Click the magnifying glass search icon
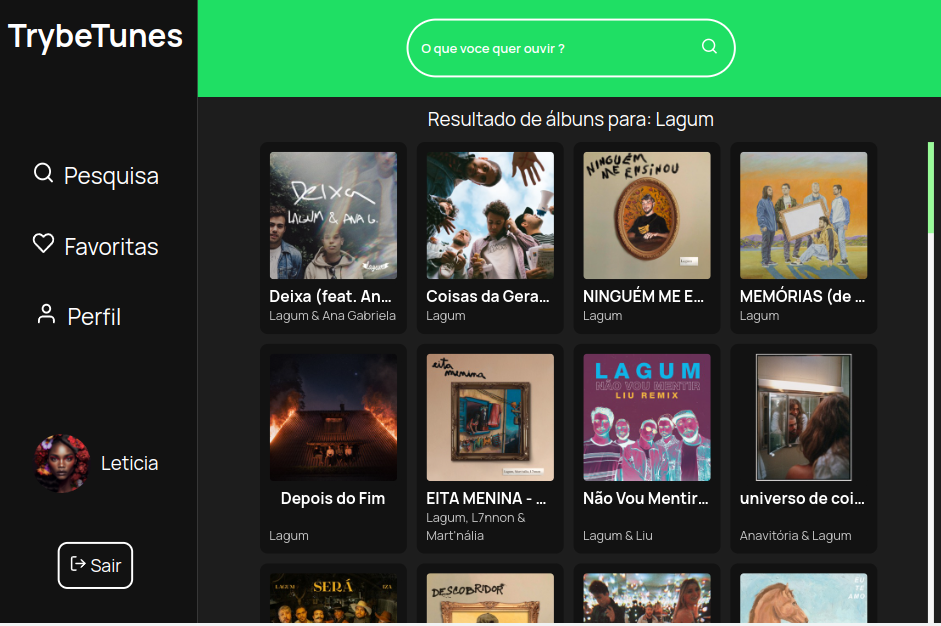The image size is (941, 626). click(709, 47)
